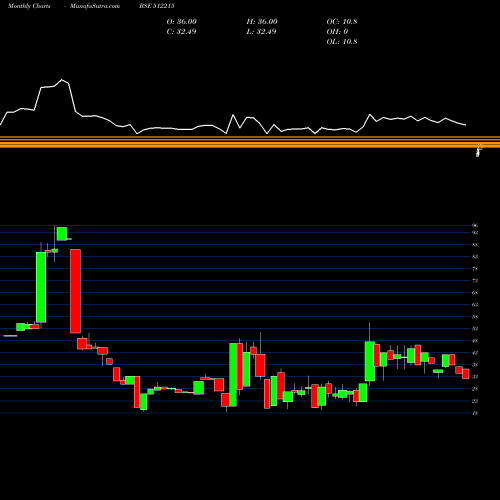Click the 'OL: 10.8' reading

tap(342, 42)
